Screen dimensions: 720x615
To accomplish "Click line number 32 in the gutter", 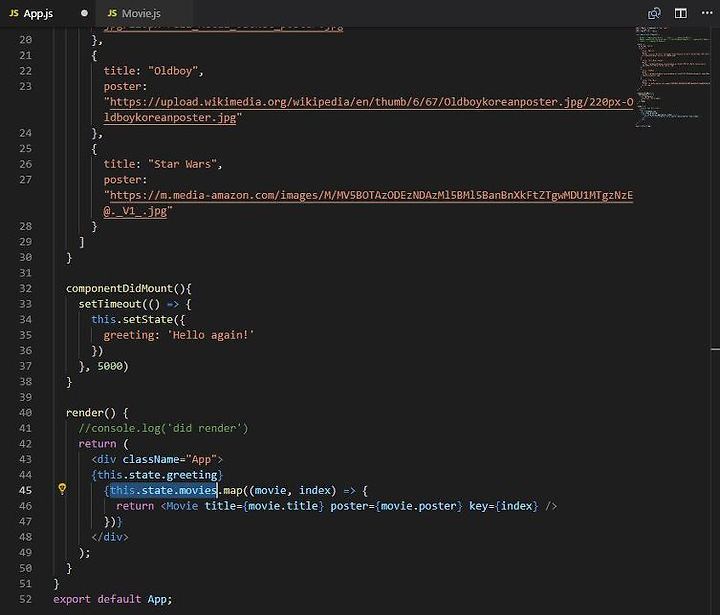I will [26, 288].
